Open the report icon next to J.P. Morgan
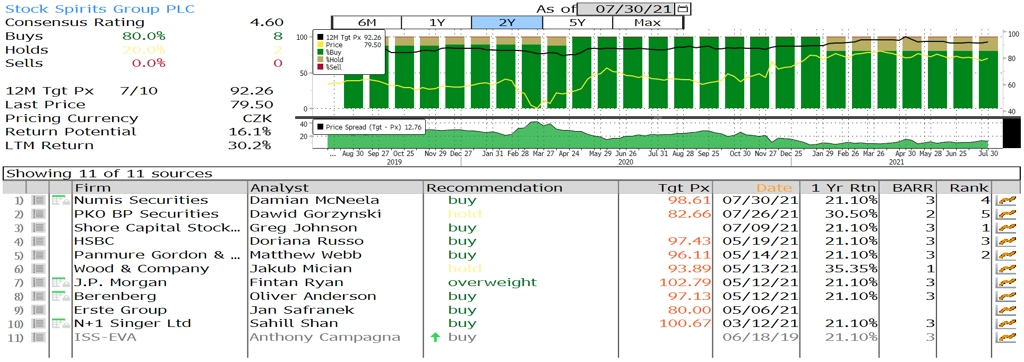This screenshot has height=362, width=1024. (x=61, y=282)
